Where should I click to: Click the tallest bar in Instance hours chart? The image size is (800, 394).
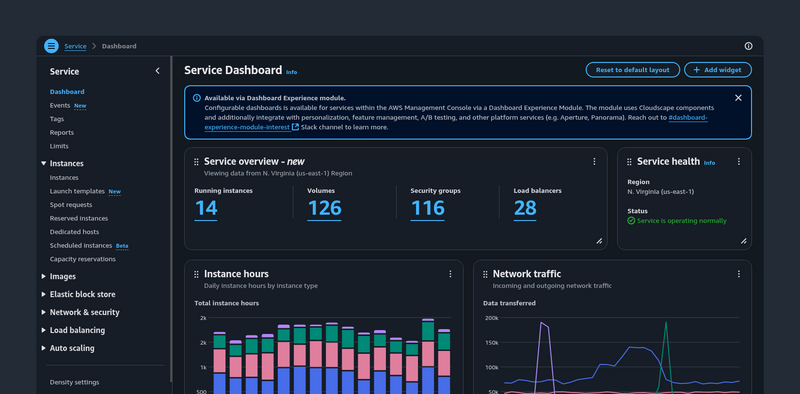428,356
